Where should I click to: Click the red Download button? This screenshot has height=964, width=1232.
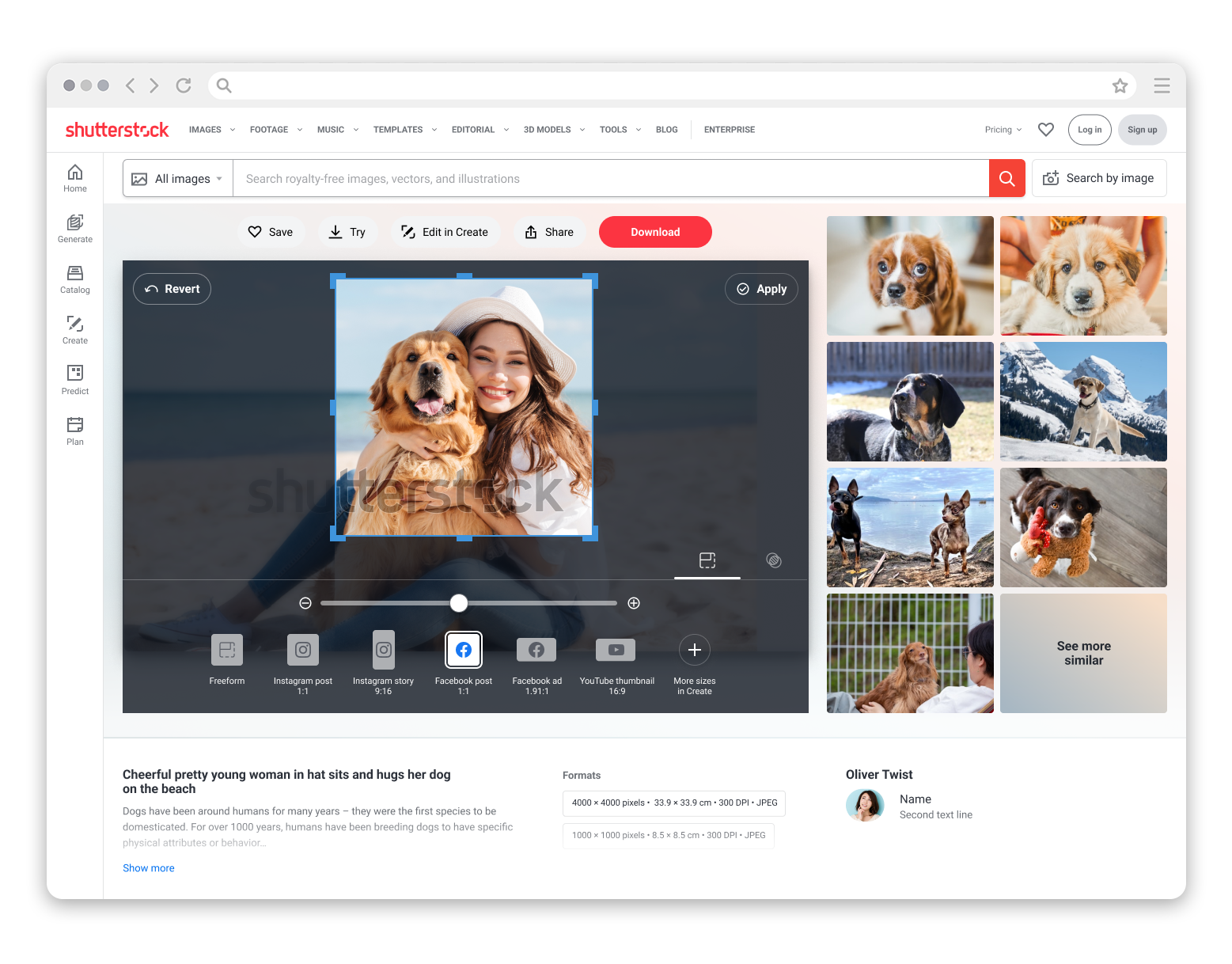(x=655, y=232)
